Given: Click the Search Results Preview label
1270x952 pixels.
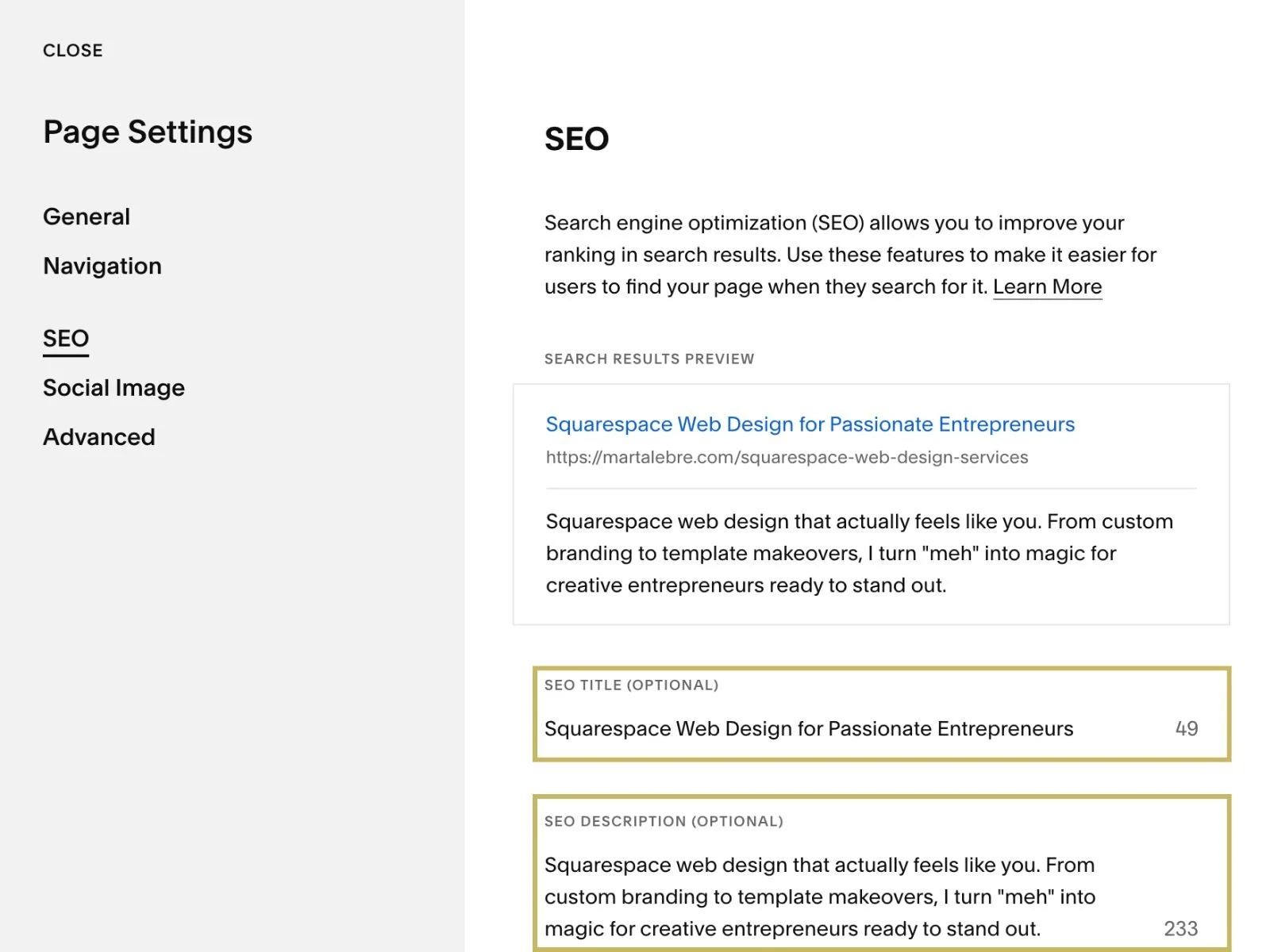Looking at the screenshot, I should point(648,359).
